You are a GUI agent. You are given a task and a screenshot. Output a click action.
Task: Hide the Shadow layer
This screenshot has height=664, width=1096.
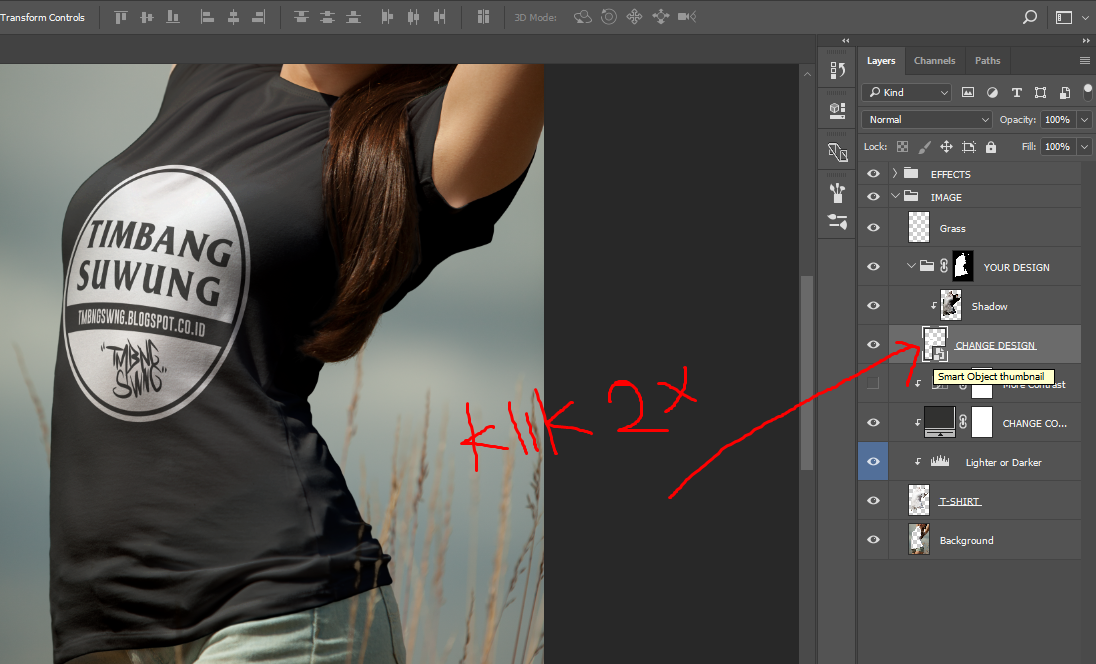(873, 305)
